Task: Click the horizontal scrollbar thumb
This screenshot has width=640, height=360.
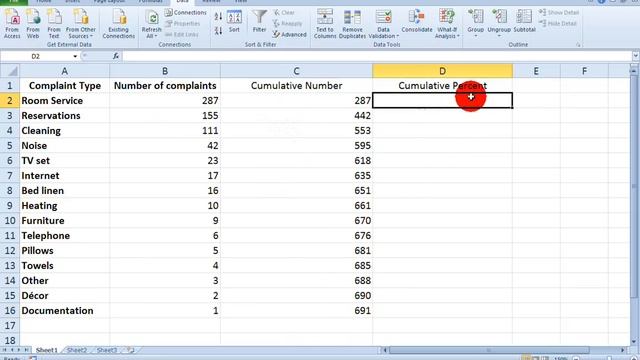Action: (x=489, y=350)
